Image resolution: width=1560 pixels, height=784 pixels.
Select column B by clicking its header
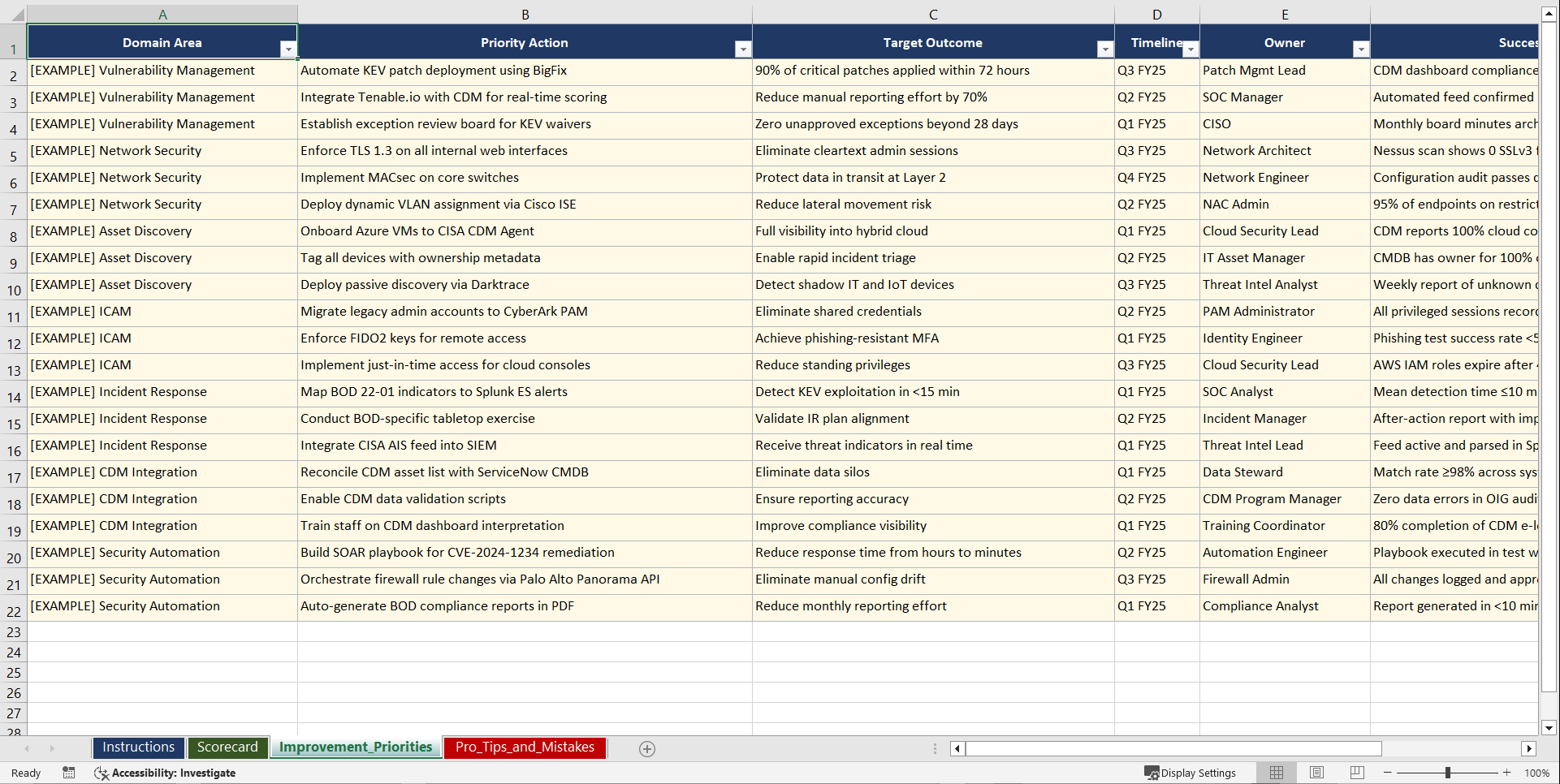click(x=525, y=14)
